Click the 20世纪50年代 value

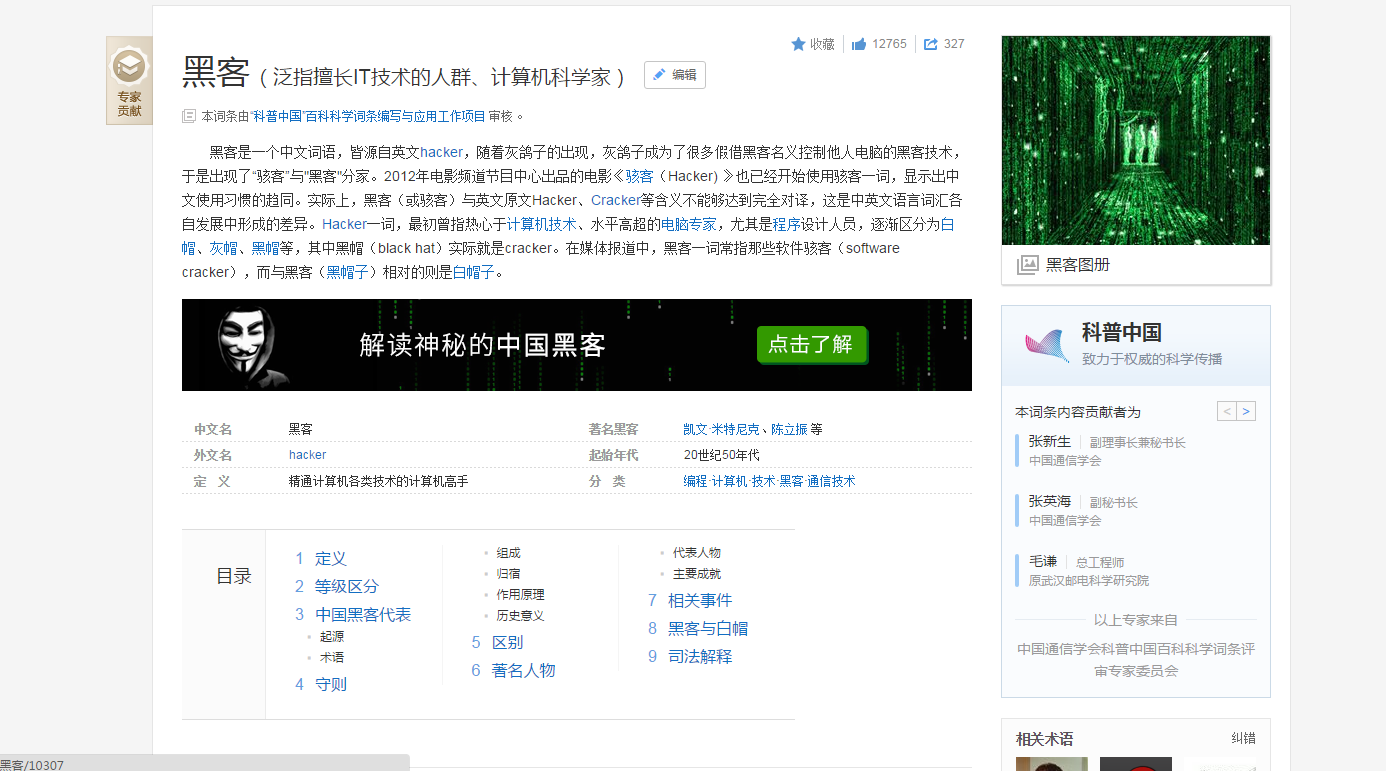click(x=722, y=455)
